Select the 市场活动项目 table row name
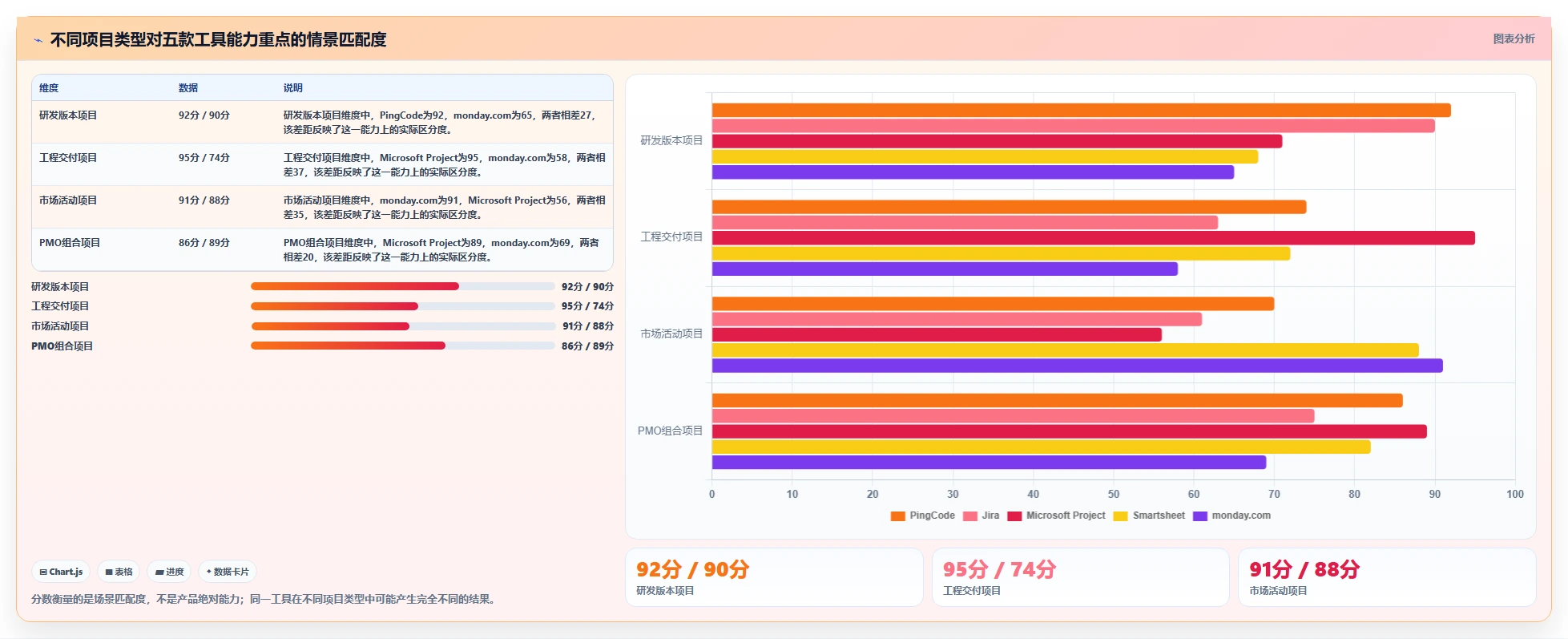Image resolution: width=1568 pixels, height=639 pixels. tap(68, 200)
